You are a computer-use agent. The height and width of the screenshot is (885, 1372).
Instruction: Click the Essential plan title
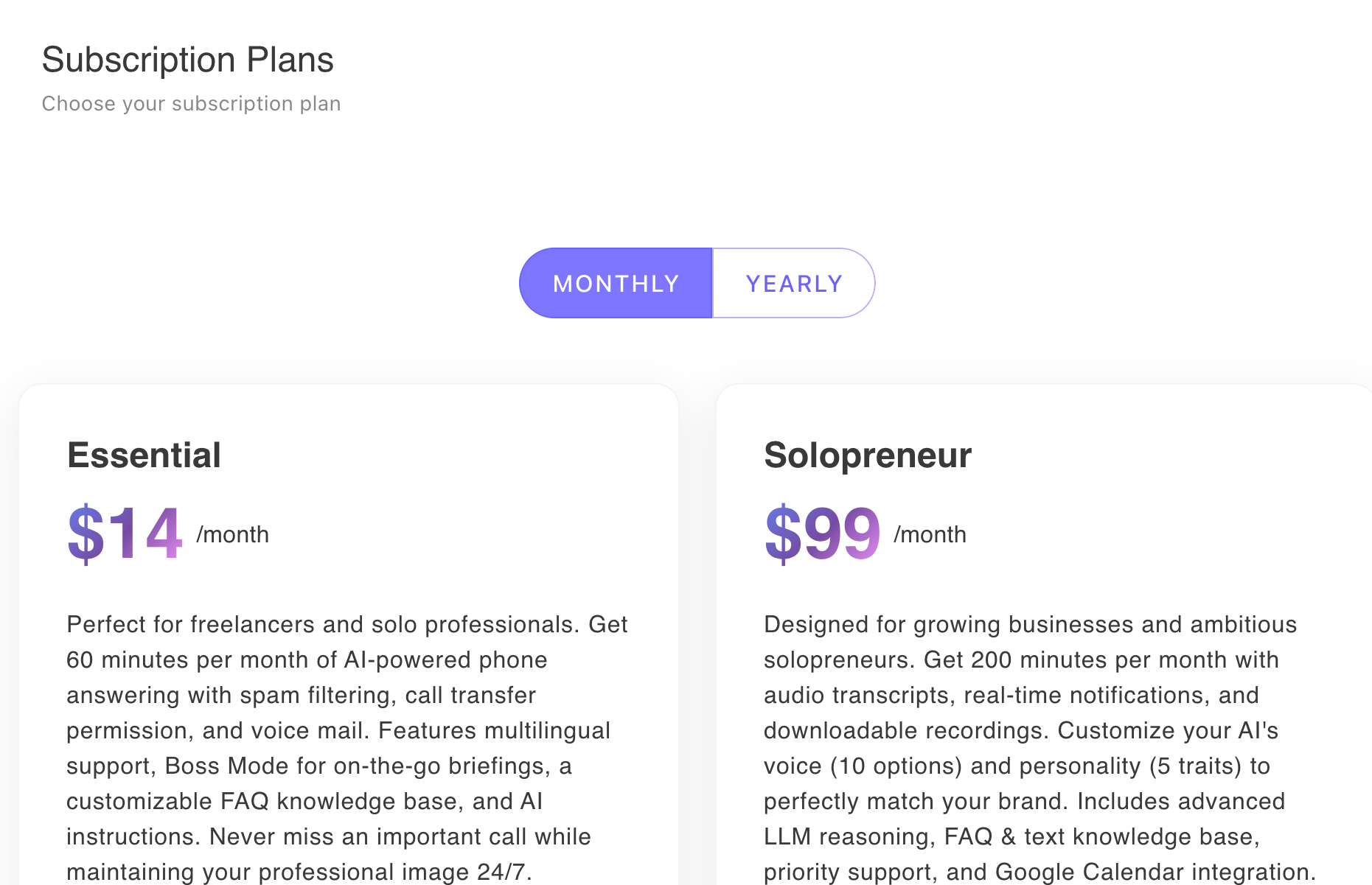(144, 455)
